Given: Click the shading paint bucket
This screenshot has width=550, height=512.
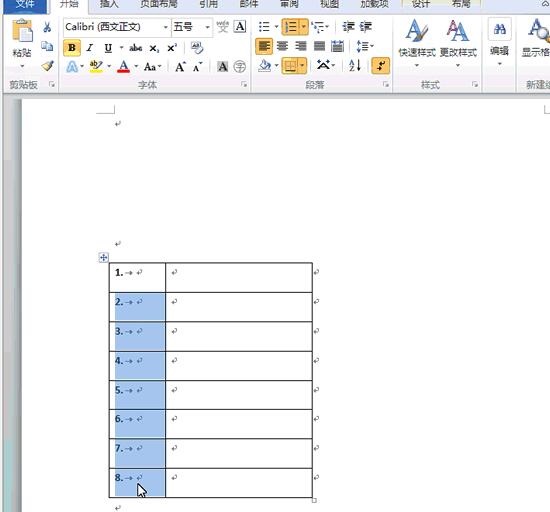Looking at the screenshot, I should (x=265, y=66).
